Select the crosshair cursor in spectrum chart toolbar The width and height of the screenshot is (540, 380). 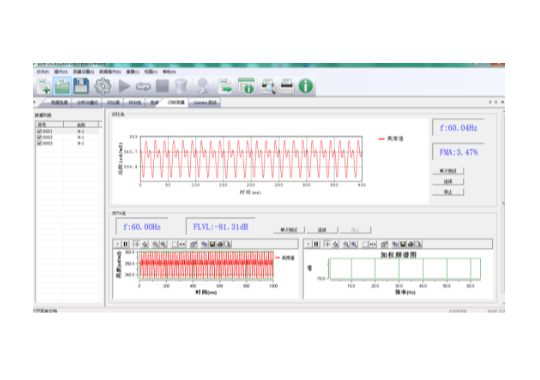tap(327, 244)
